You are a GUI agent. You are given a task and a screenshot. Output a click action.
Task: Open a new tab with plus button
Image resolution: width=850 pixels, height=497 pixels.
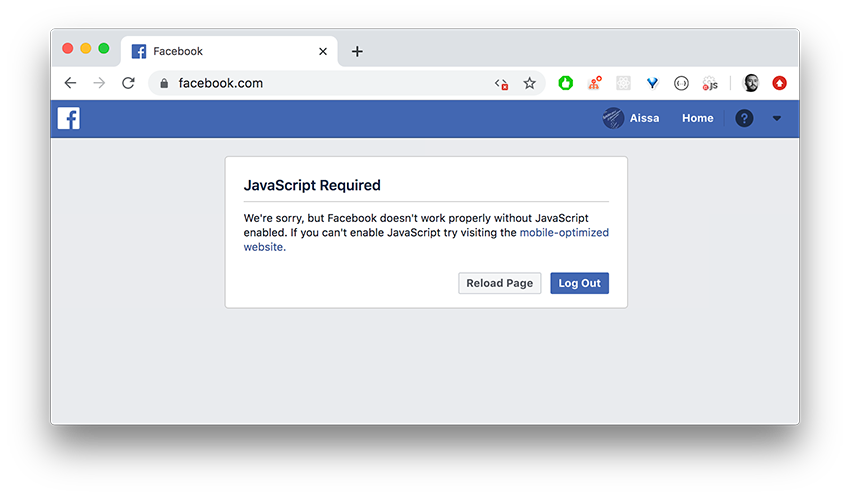click(x=357, y=51)
